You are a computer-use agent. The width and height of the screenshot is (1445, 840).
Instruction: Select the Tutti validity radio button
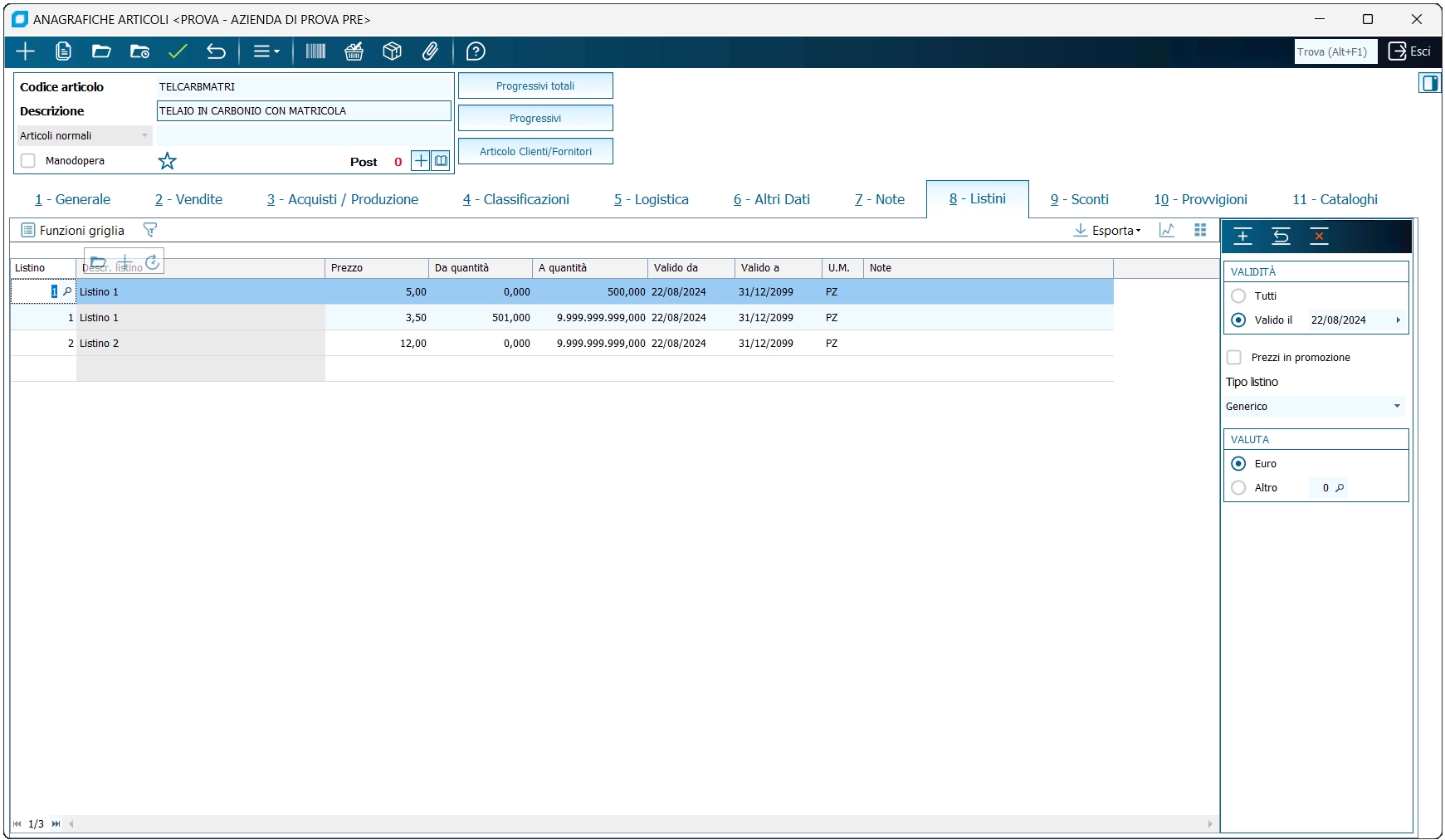pyautogui.click(x=1238, y=296)
